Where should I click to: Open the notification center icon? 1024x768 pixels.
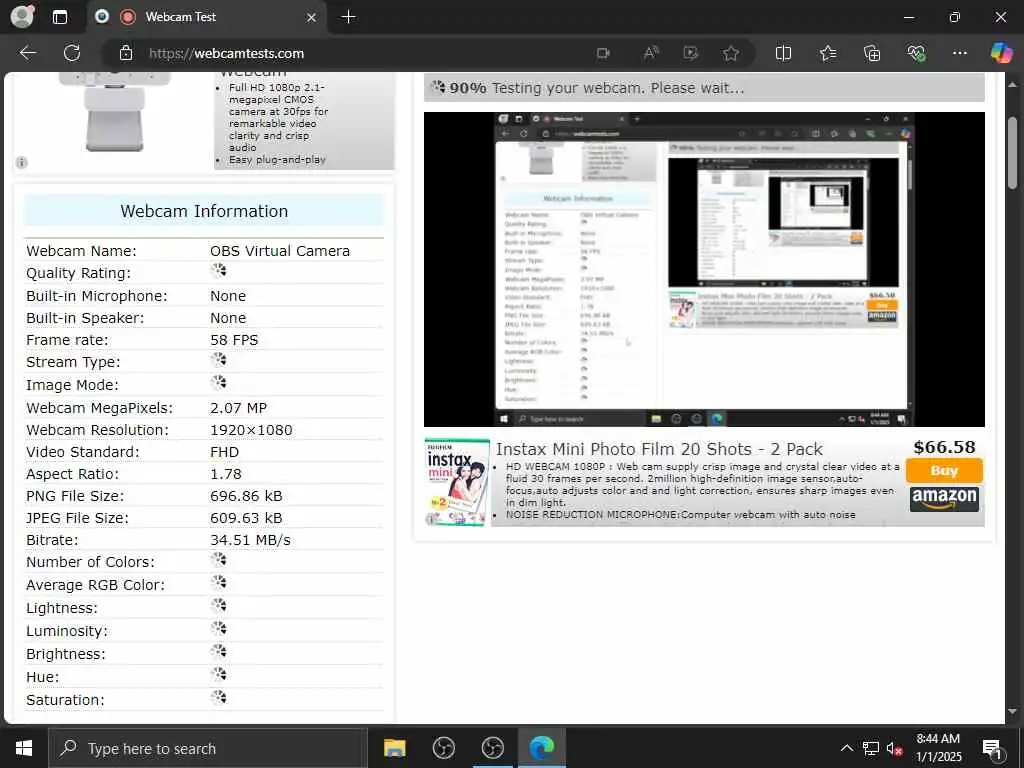pyautogui.click(x=991, y=749)
